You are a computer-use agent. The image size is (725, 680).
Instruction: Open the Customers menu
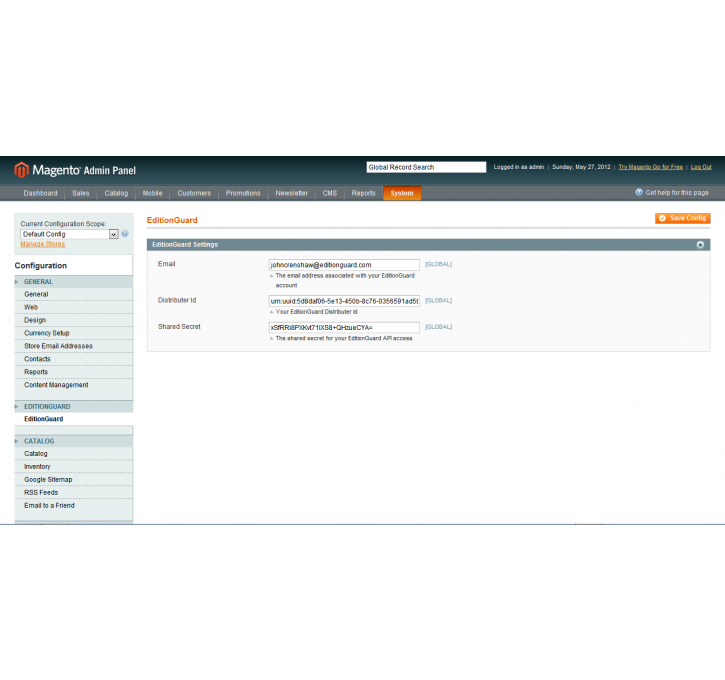[x=194, y=193]
